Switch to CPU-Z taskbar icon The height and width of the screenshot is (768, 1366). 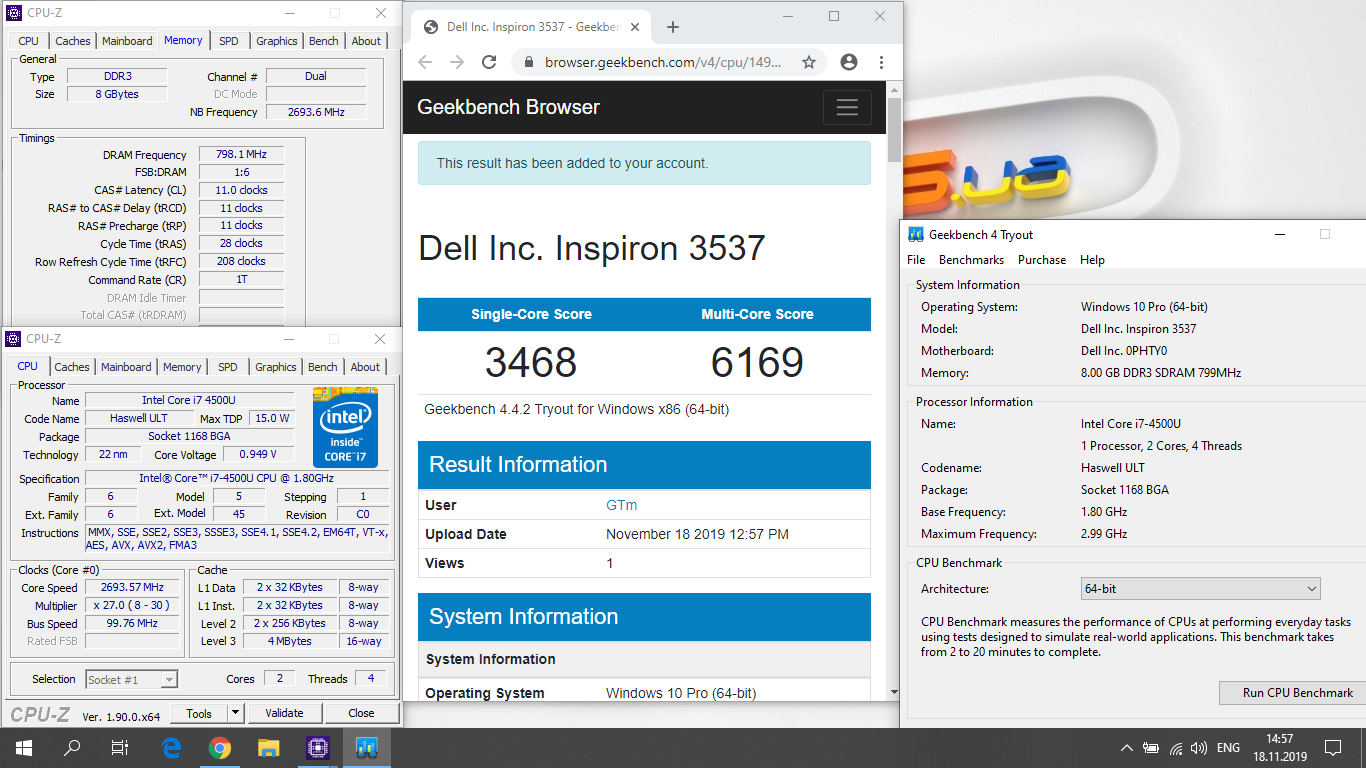[317, 748]
